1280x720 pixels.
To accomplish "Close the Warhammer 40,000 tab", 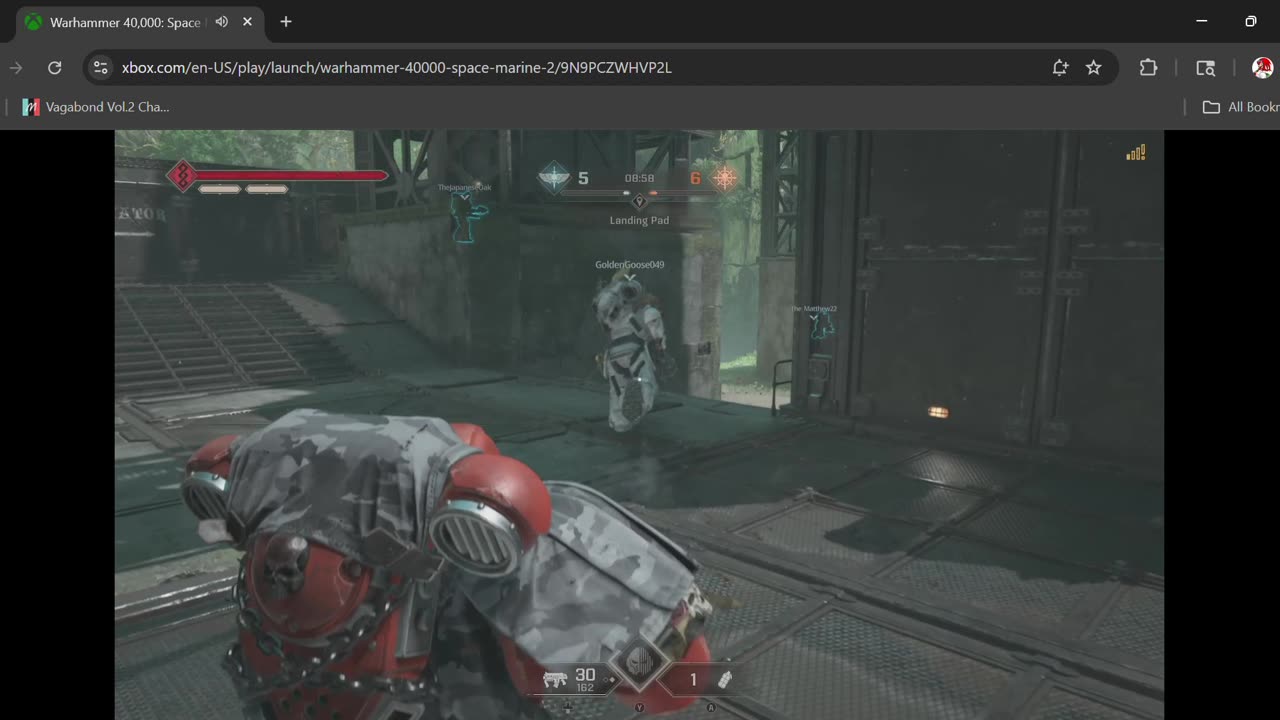I will click(x=247, y=22).
